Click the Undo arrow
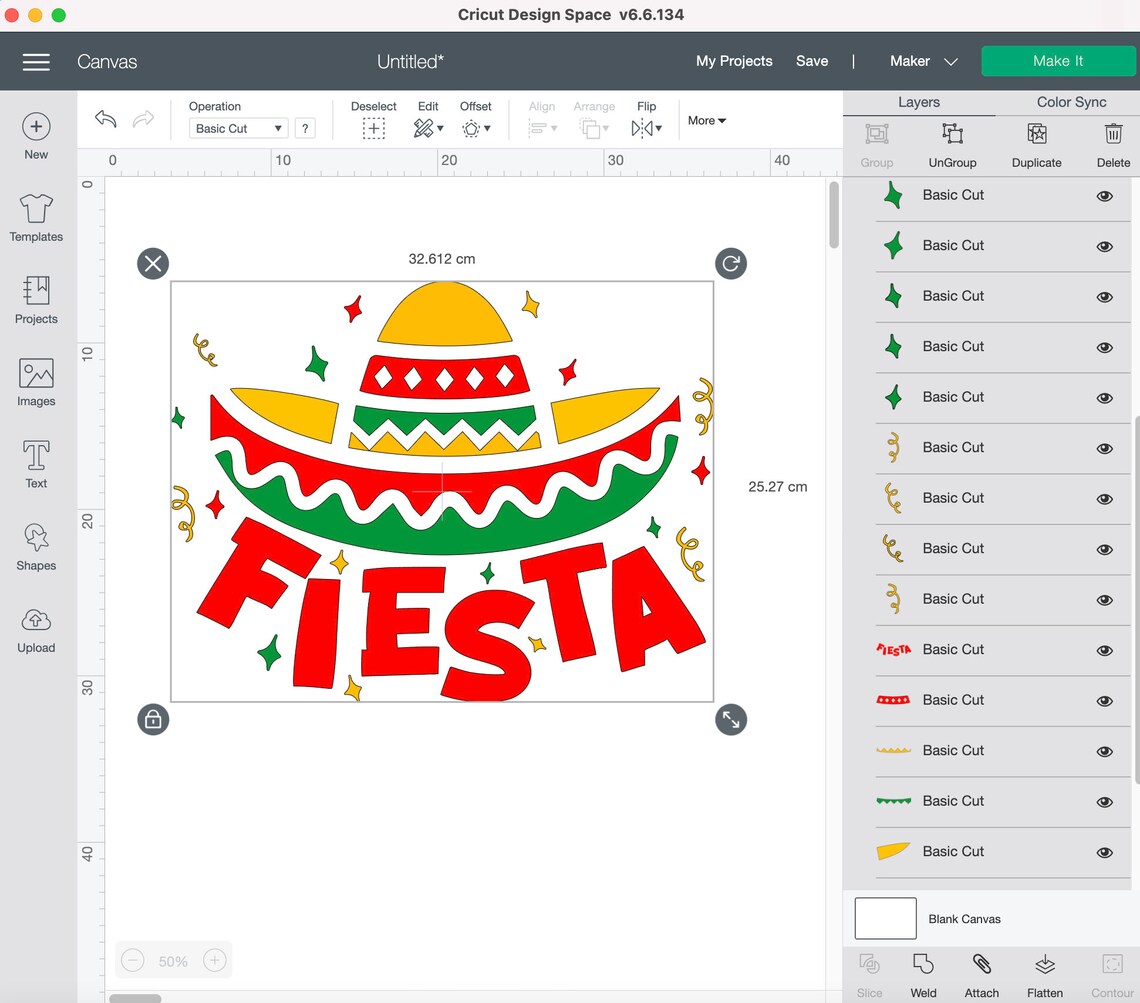The image size is (1140, 1003). click(105, 118)
